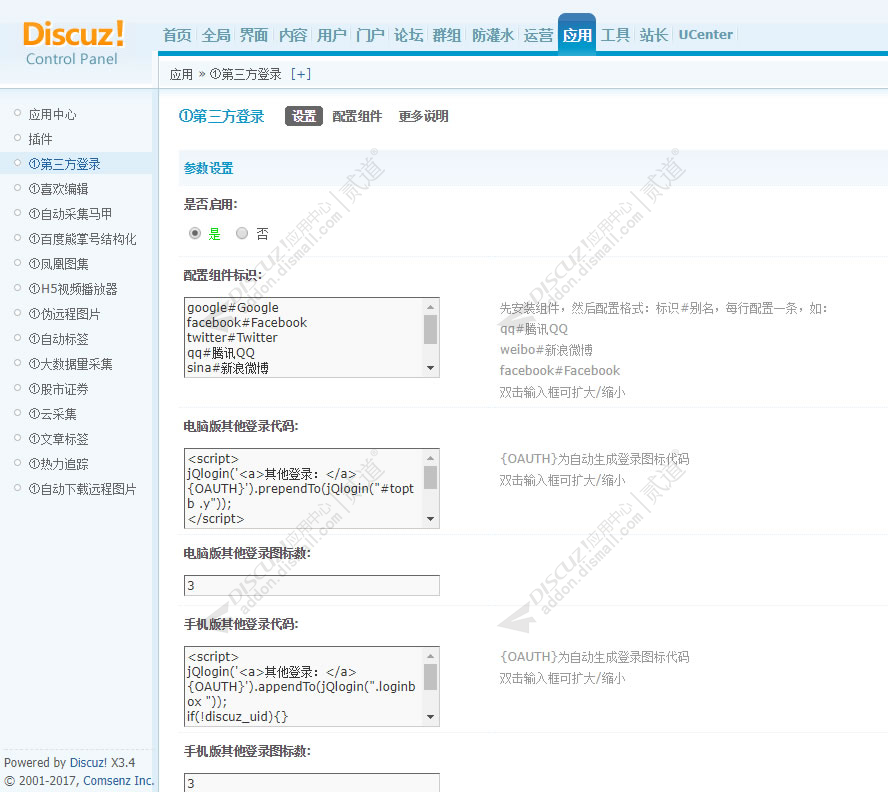
Task: Open the 门户 top navigation tab
Action: pyautogui.click(x=370, y=35)
